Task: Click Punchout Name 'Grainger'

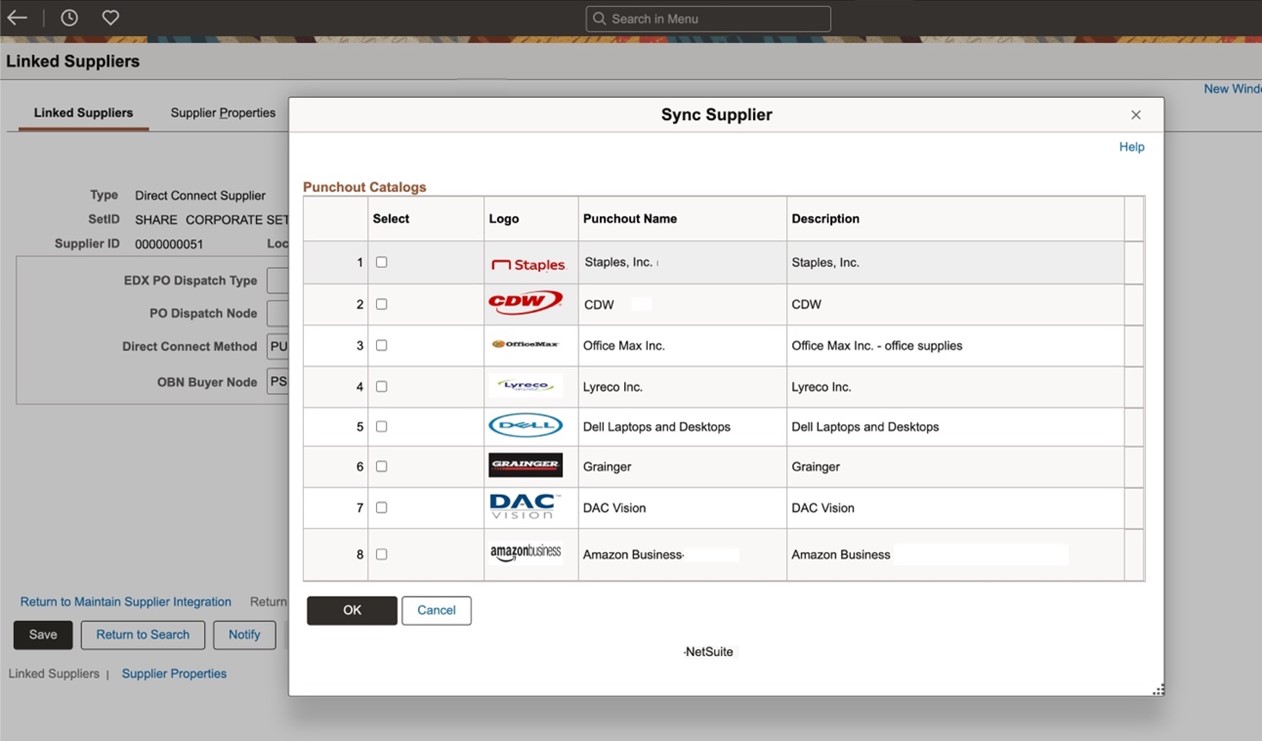Action: 607,467
